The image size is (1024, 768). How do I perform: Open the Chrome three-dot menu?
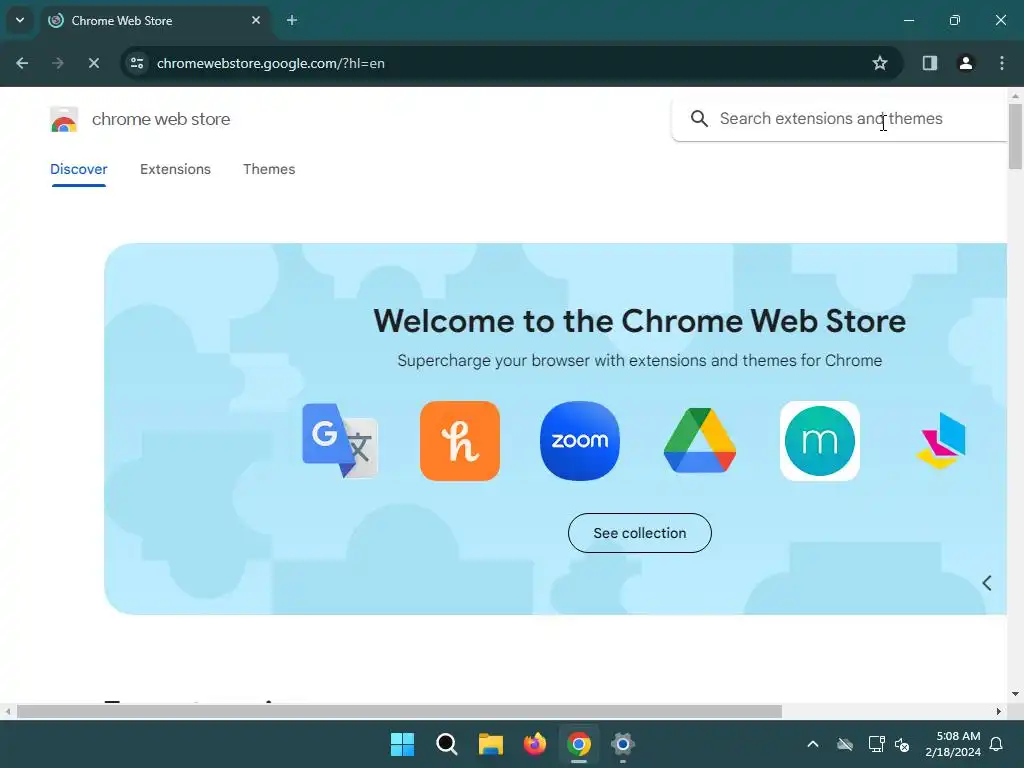coord(1002,63)
